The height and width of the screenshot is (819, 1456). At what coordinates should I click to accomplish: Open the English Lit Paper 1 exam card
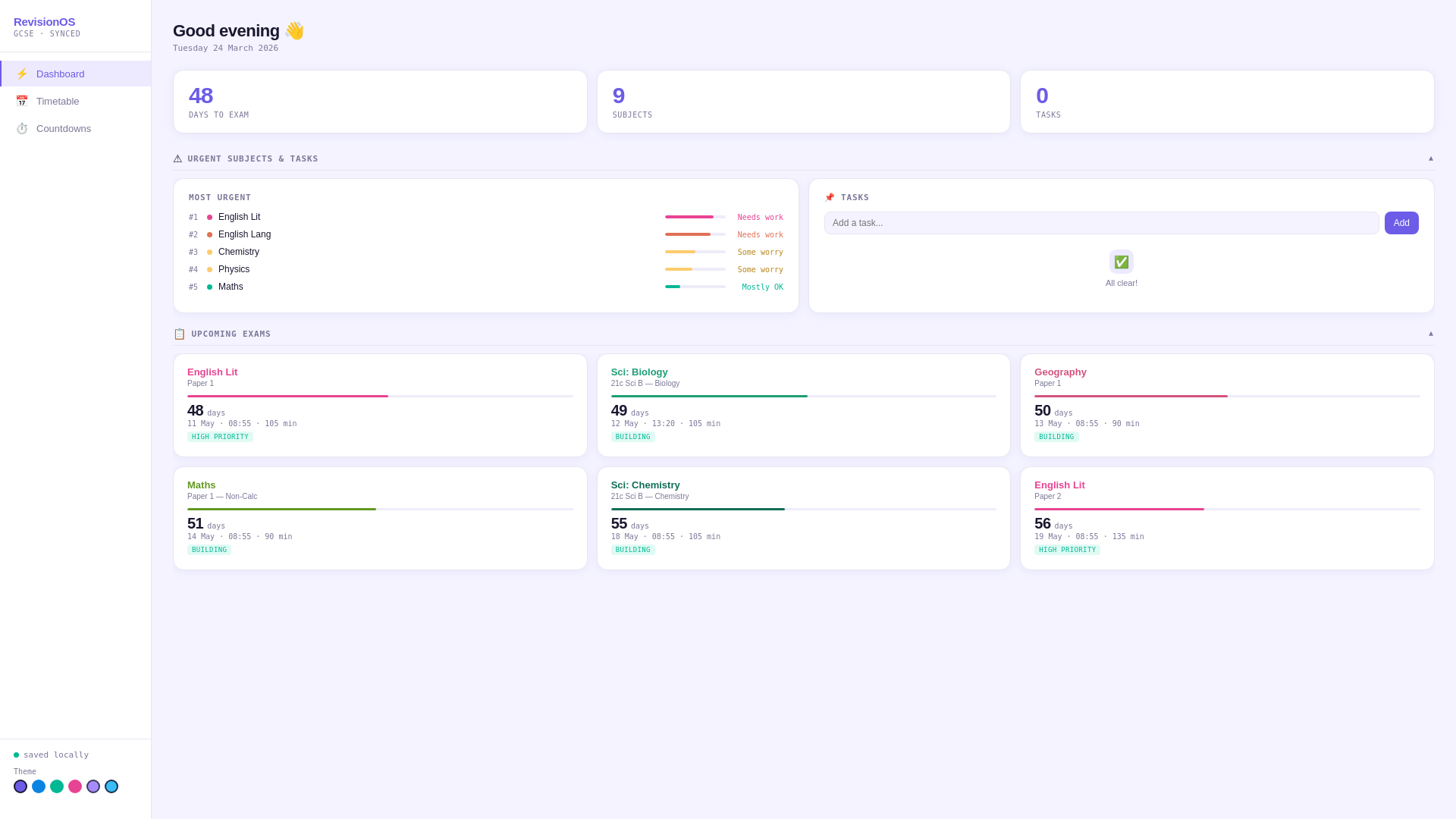(x=379, y=405)
